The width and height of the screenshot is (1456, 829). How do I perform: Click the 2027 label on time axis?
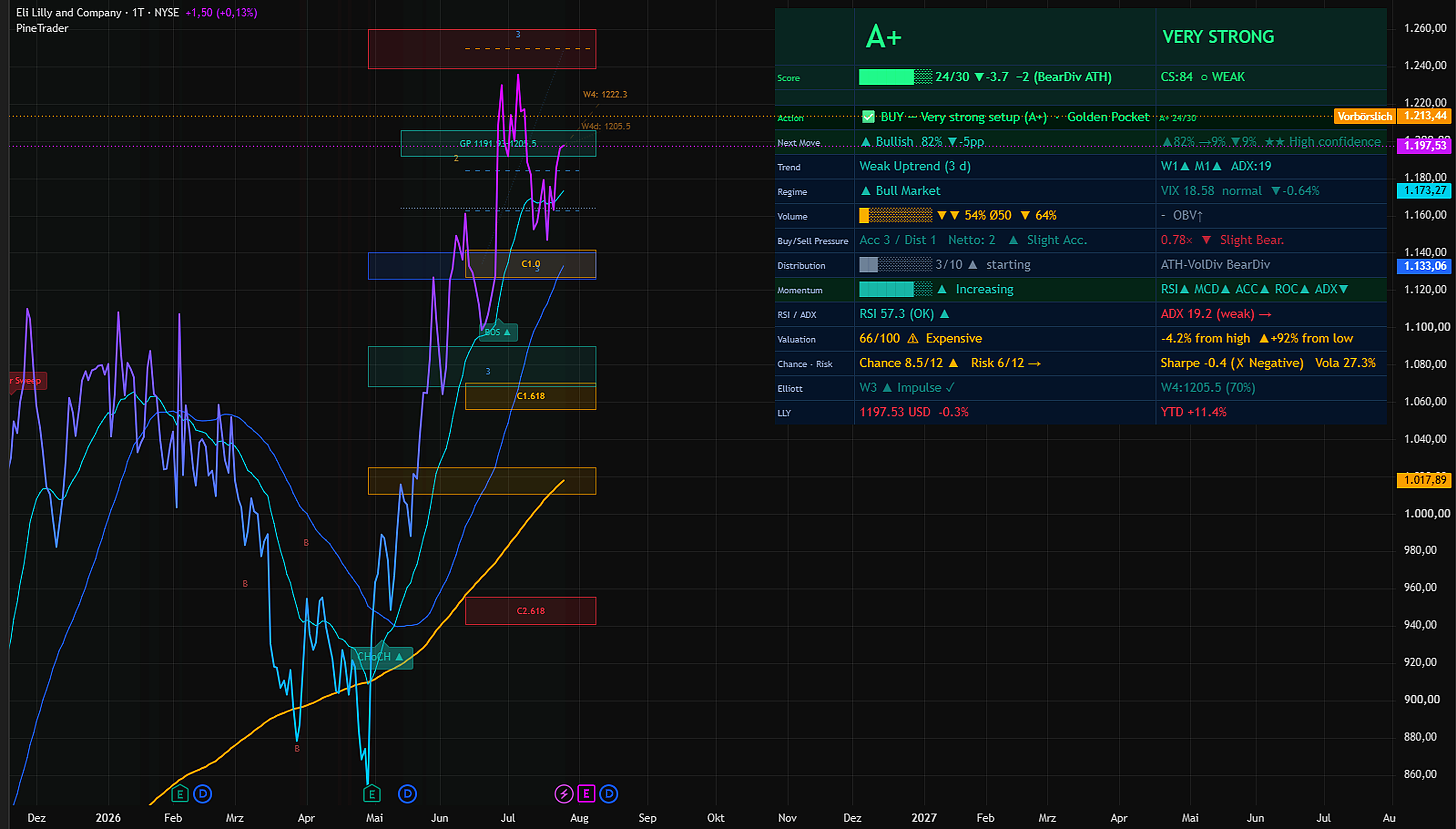923,818
